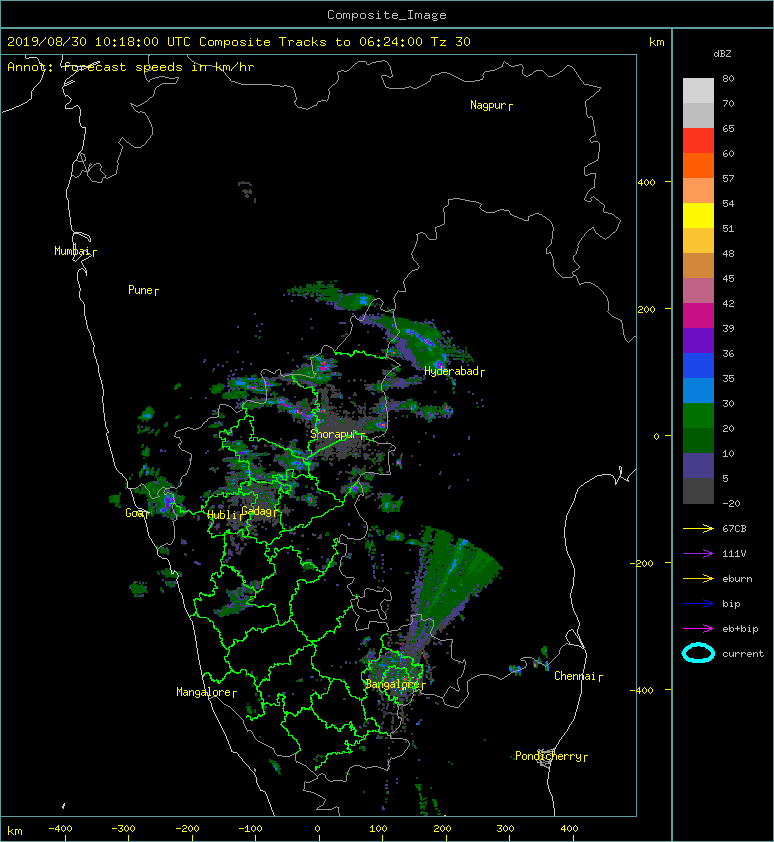
Task: Click the Goa location label
Action: pos(134,513)
